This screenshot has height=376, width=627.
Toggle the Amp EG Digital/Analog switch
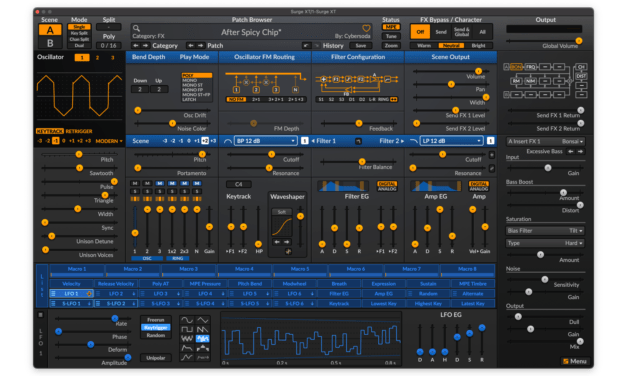point(479,186)
